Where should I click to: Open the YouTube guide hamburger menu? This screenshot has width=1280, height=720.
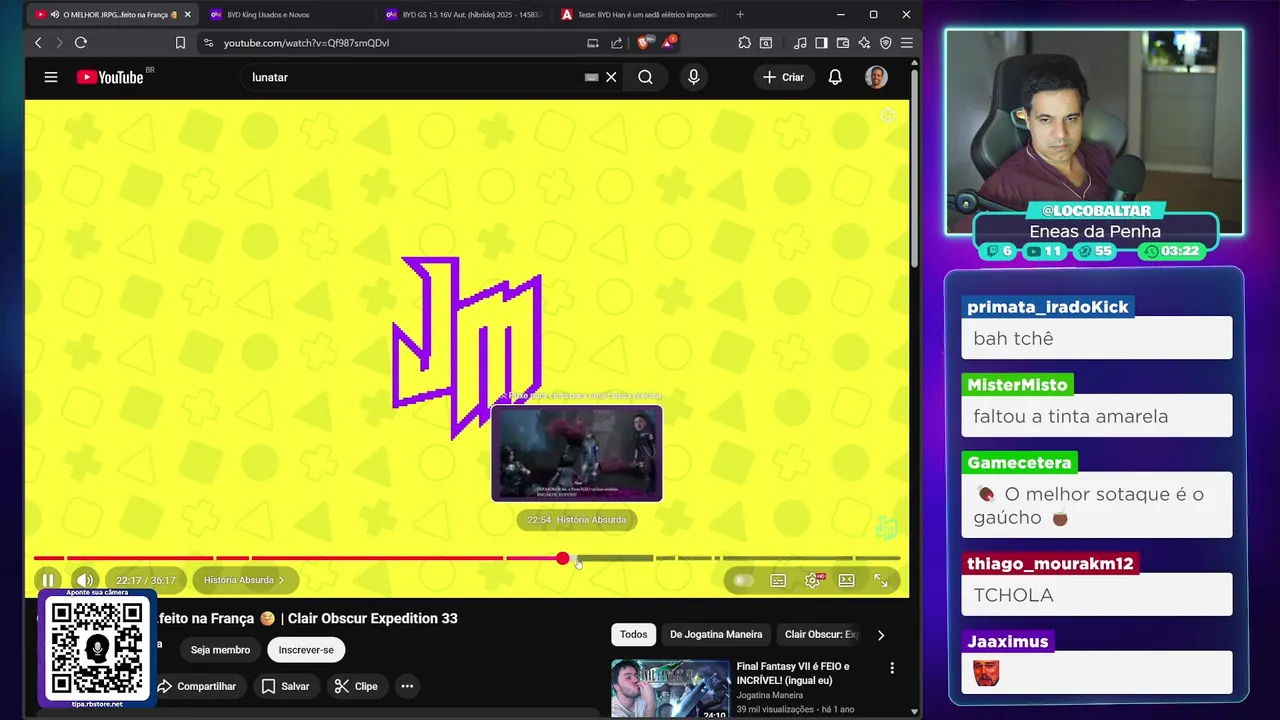click(51, 77)
